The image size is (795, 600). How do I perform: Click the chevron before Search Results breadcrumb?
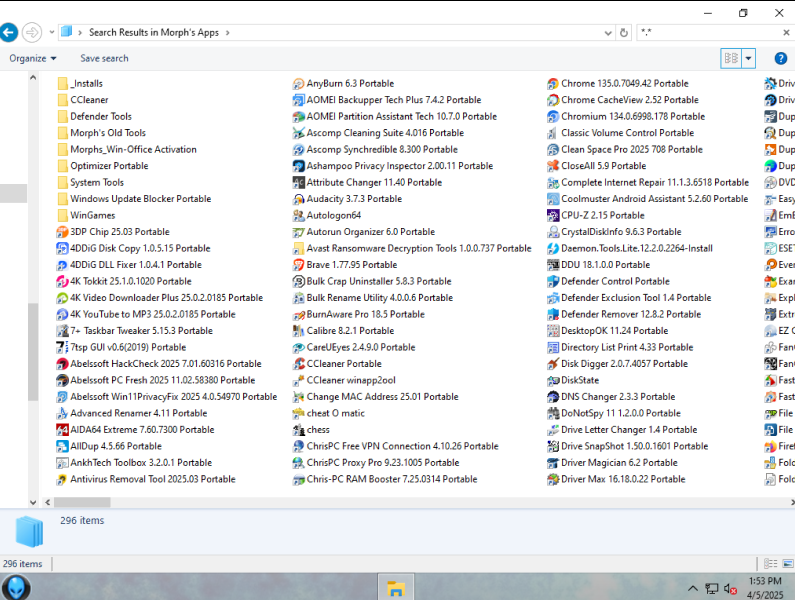coord(80,33)
